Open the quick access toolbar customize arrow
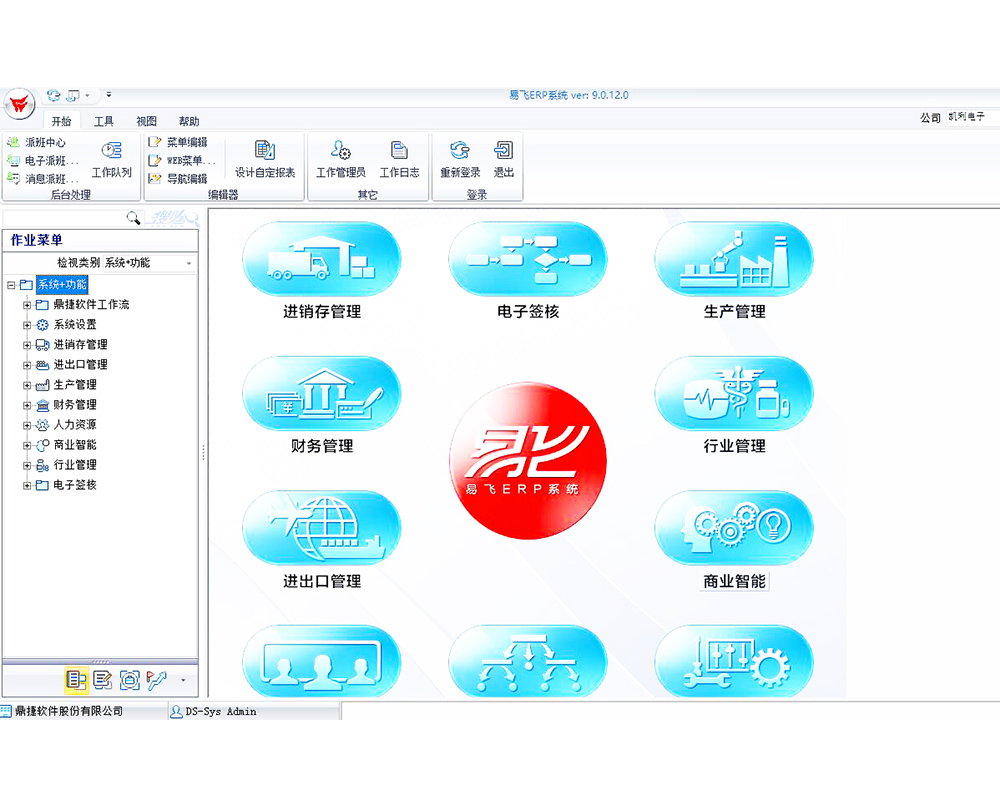 coord(109,94)
